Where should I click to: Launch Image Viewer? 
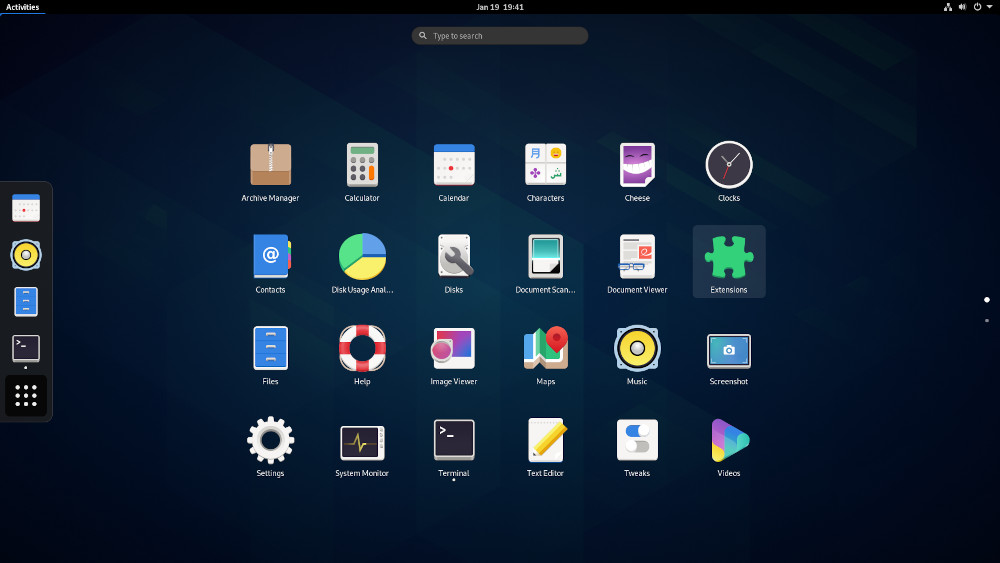[453, 354]
